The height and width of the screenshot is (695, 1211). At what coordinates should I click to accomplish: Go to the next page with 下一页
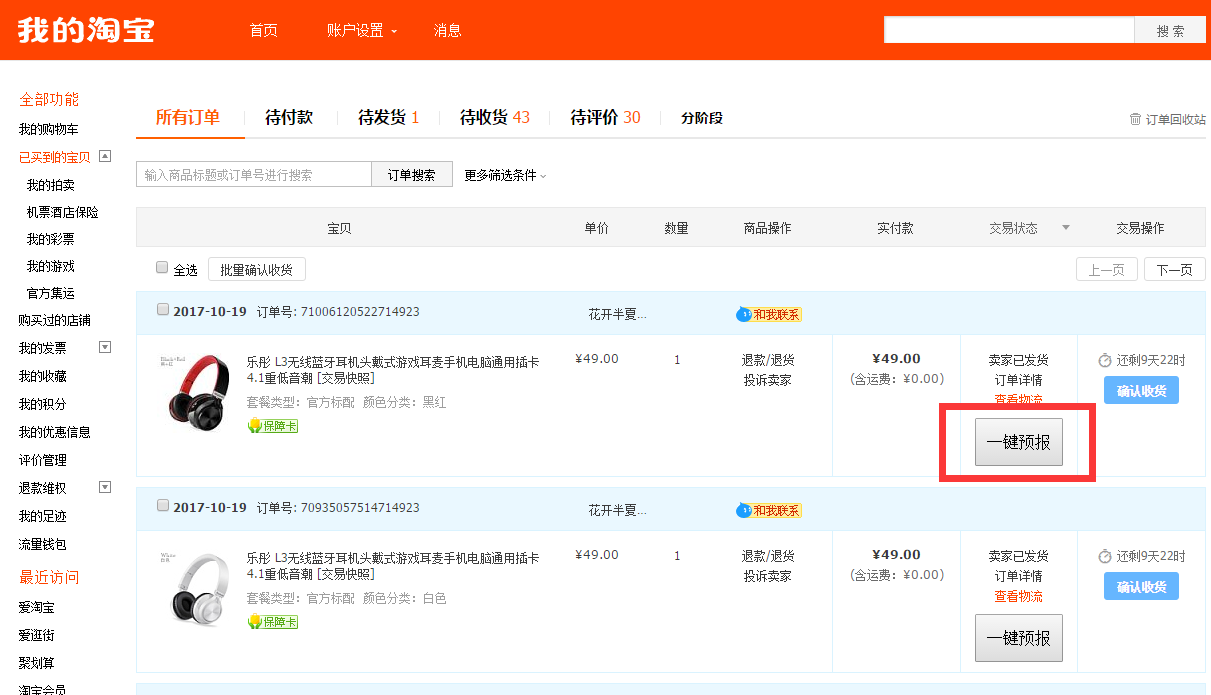point(1175,270)
